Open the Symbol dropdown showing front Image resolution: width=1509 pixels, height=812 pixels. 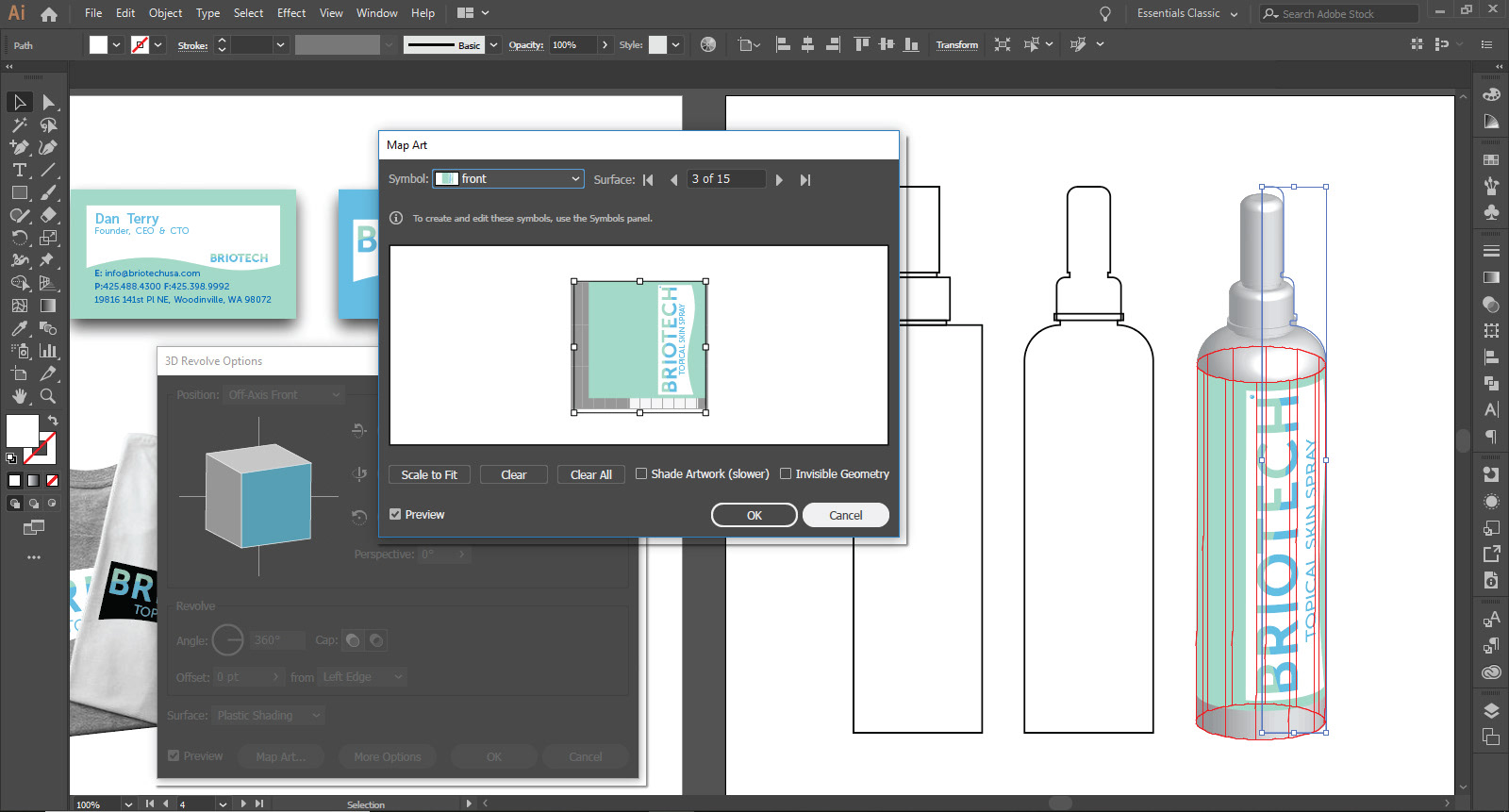pos(508,178)
